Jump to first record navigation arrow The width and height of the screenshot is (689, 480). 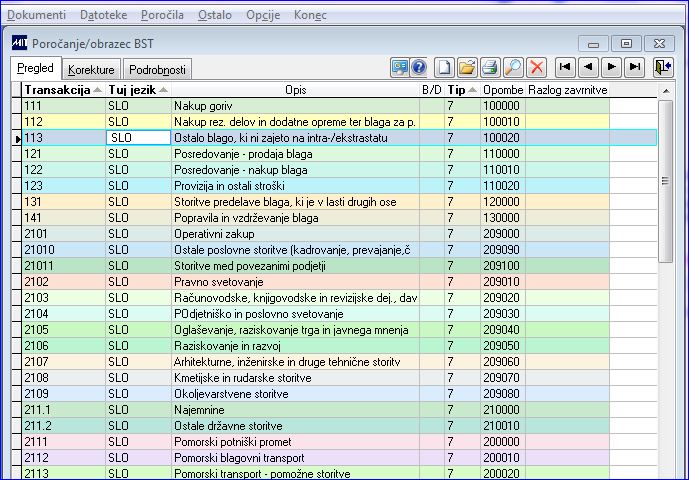coord(565,67)
